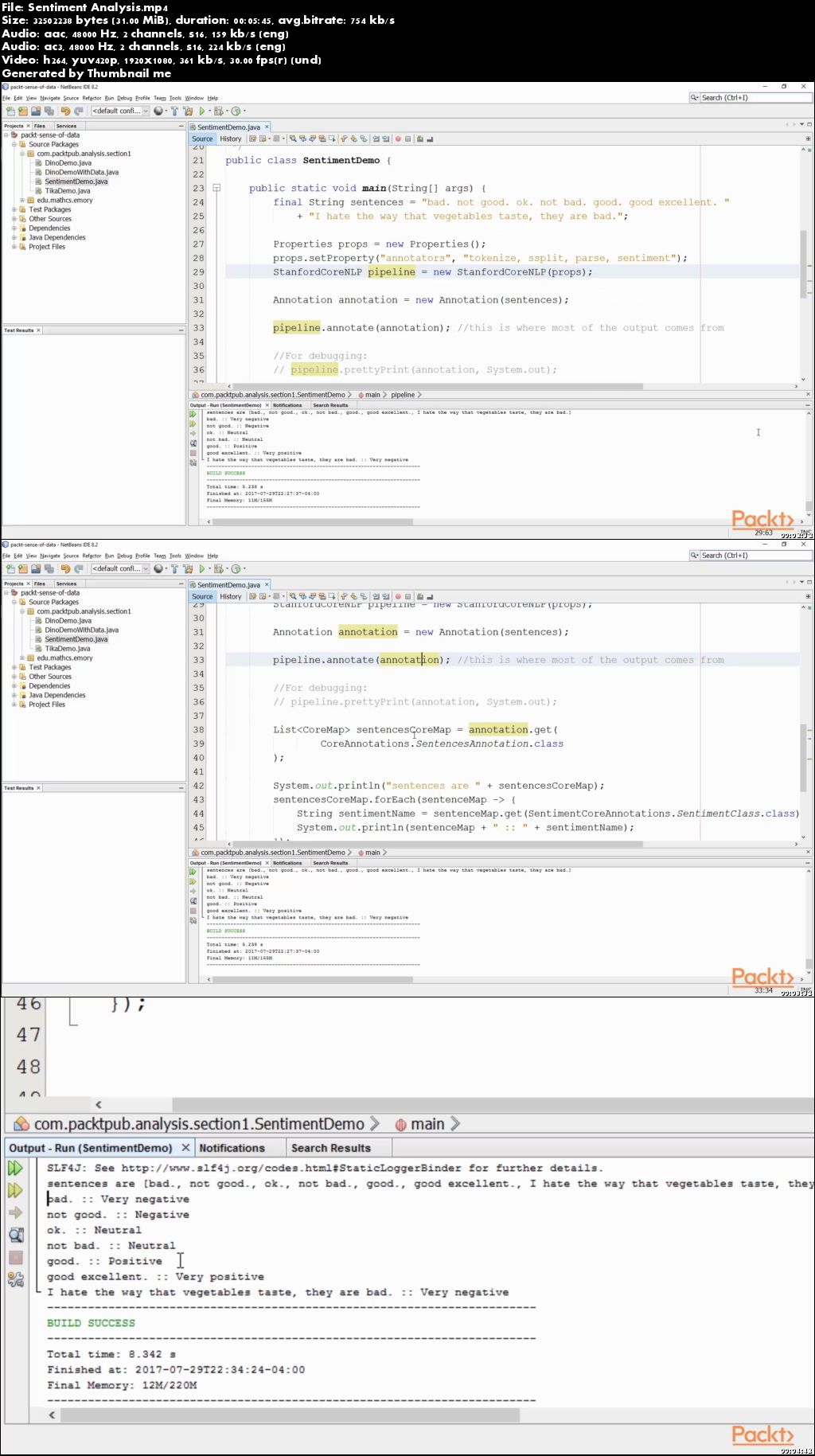Image resolution: width=815 pixels, height=1456 pixels.
Task: Click Build Project hammer in middle NetBeans toolbar
Action: click(174, 568)
